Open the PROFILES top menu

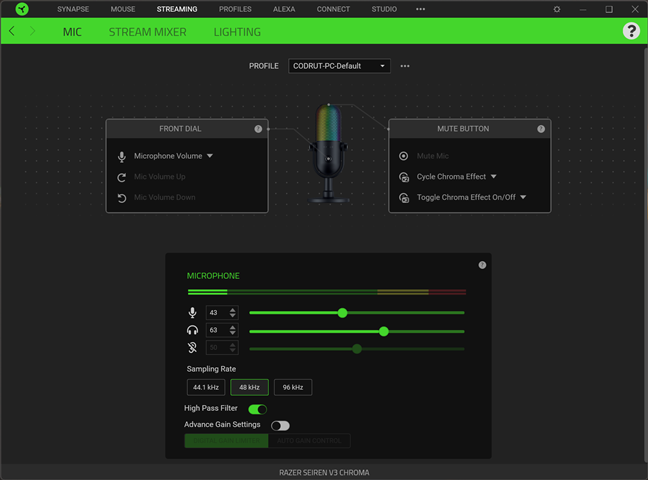(235, 9)
